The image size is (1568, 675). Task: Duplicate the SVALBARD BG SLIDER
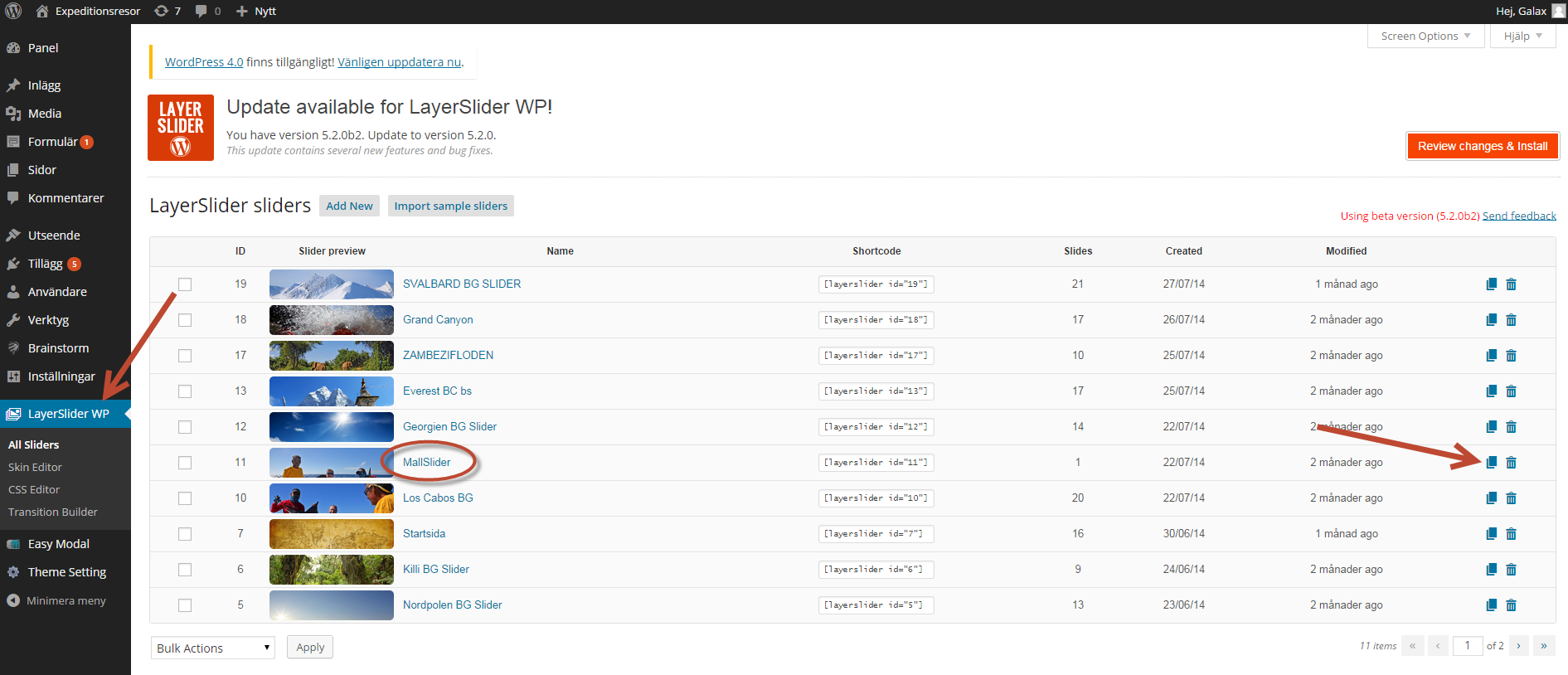click(x=1491, y=284)
